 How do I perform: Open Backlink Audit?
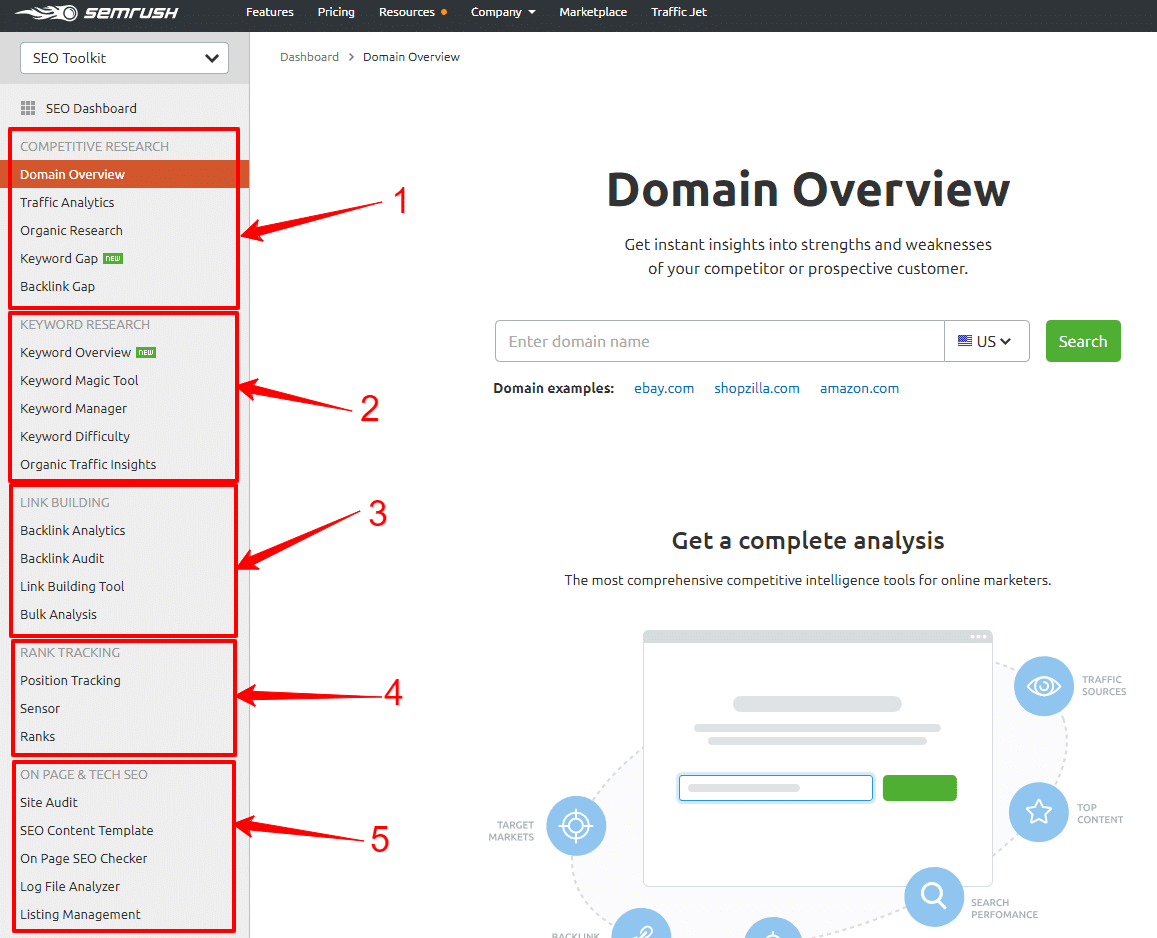pos(62,559)
